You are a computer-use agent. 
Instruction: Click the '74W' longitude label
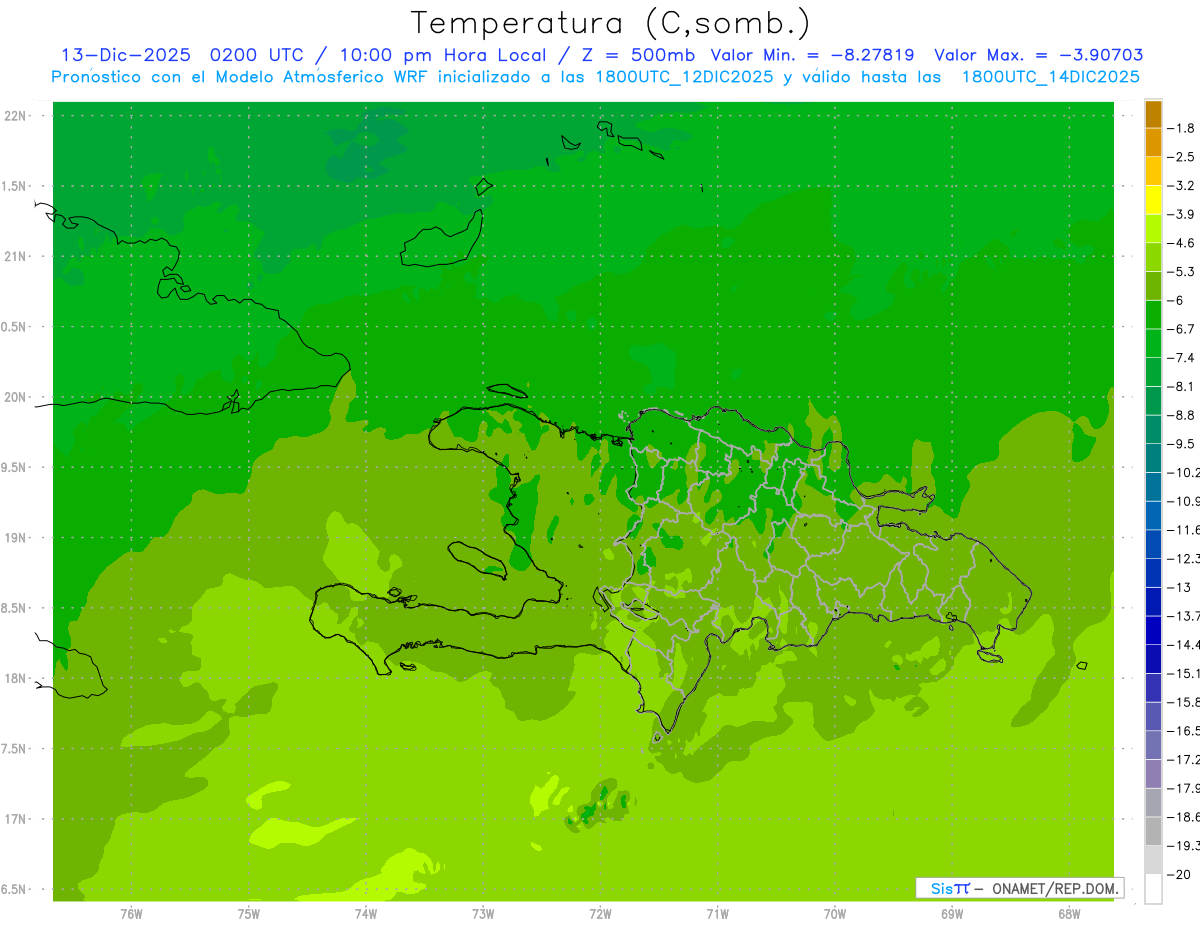click(x=366, y=914)
